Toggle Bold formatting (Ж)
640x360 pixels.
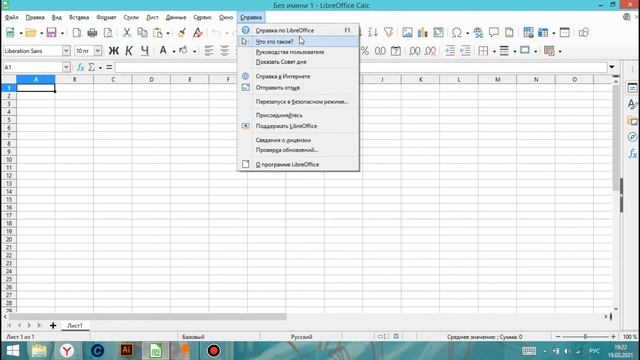[x=113, y=51]
